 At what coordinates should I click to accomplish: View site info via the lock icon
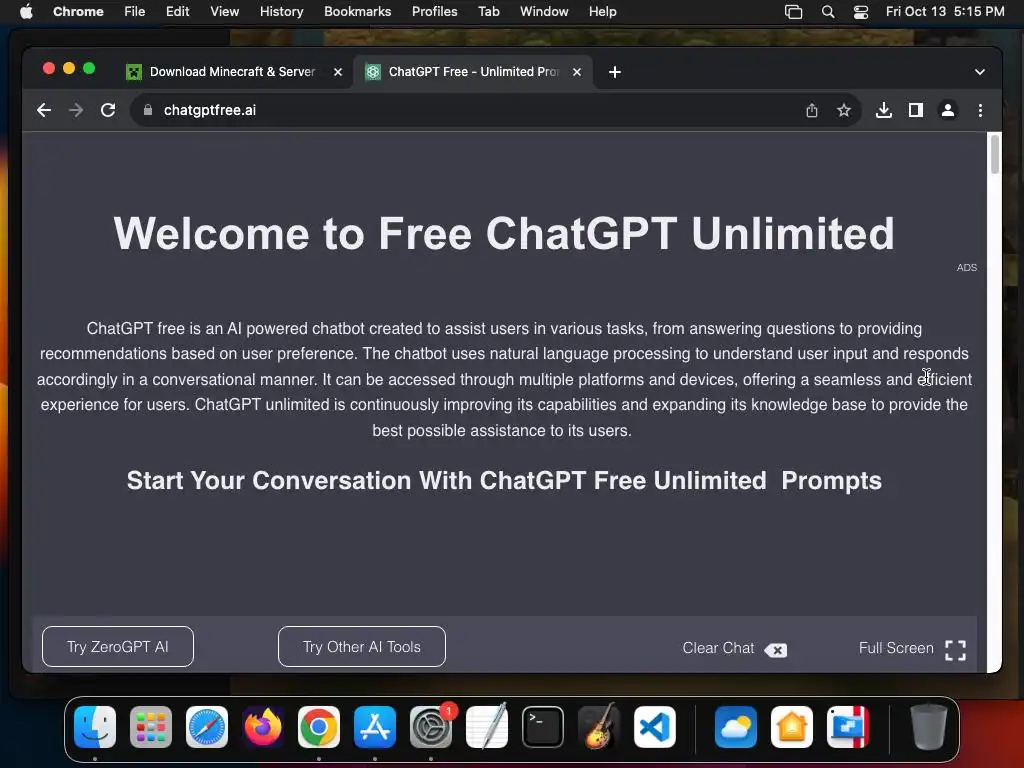(x=148, y=110)
